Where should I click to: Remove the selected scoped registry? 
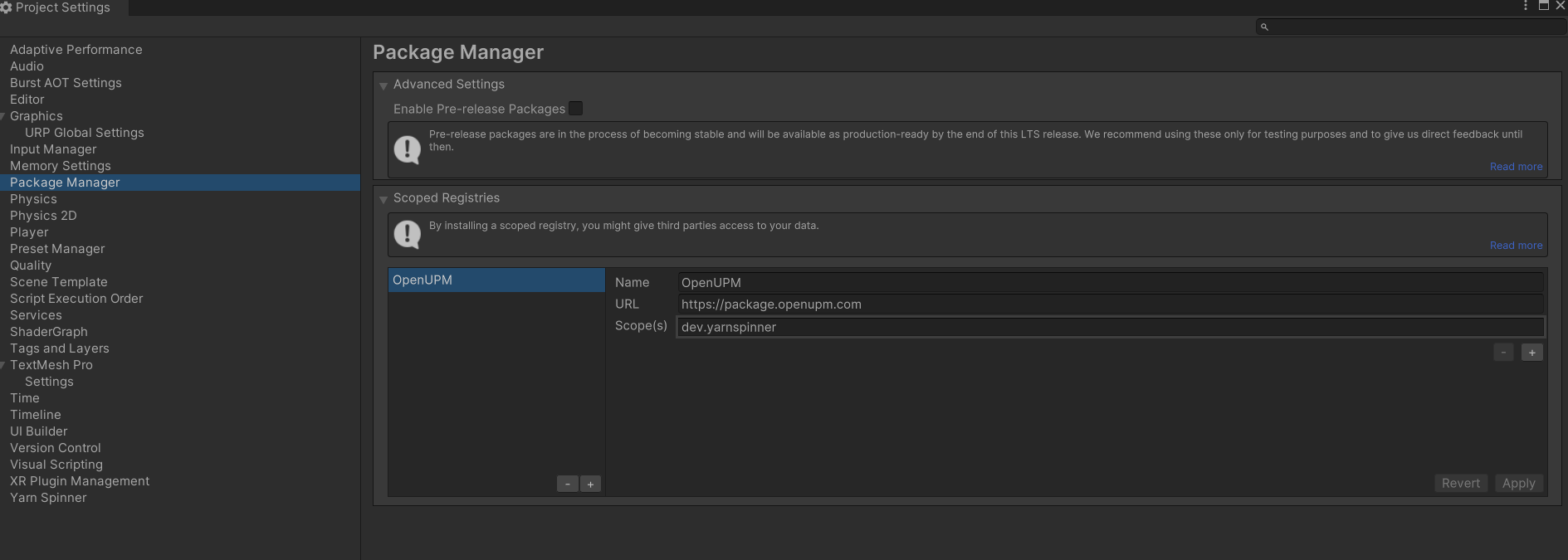567,484
